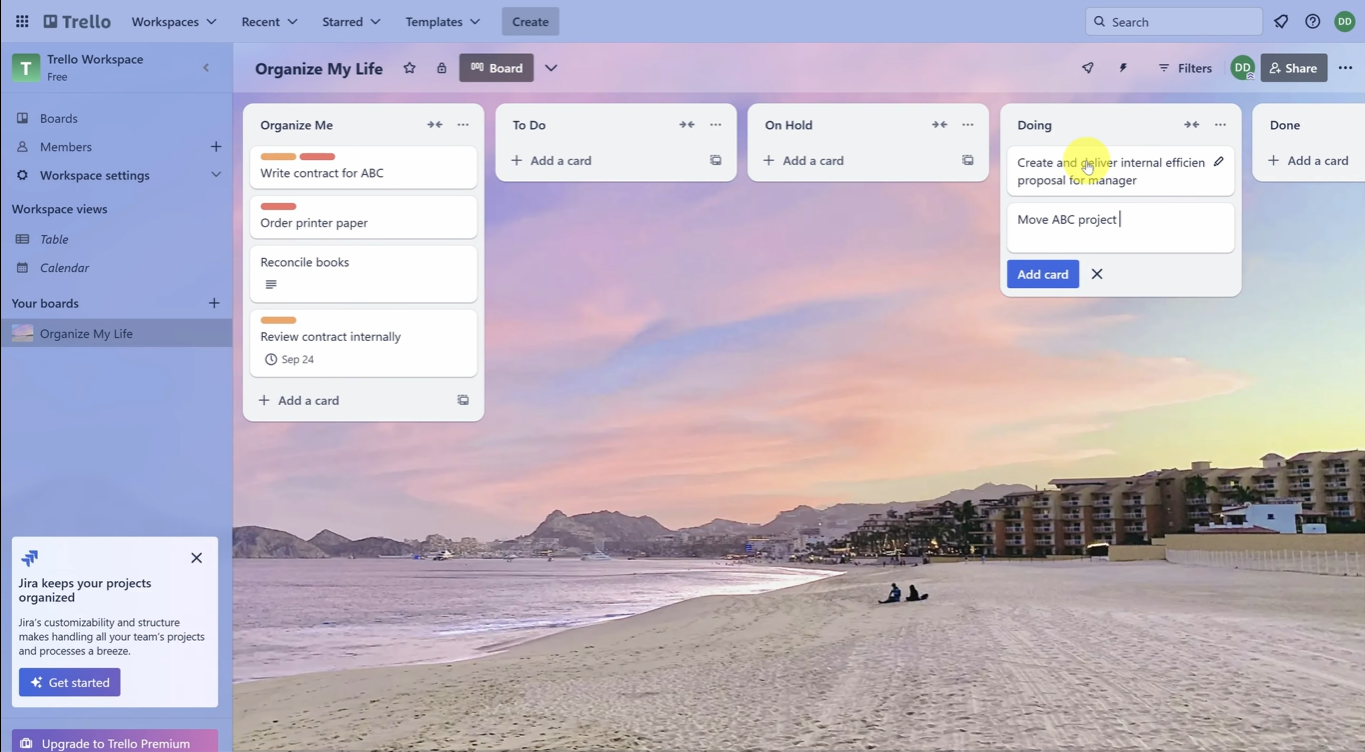
Task: Open the Starred dropdown
Action: (x=351, y=21)
